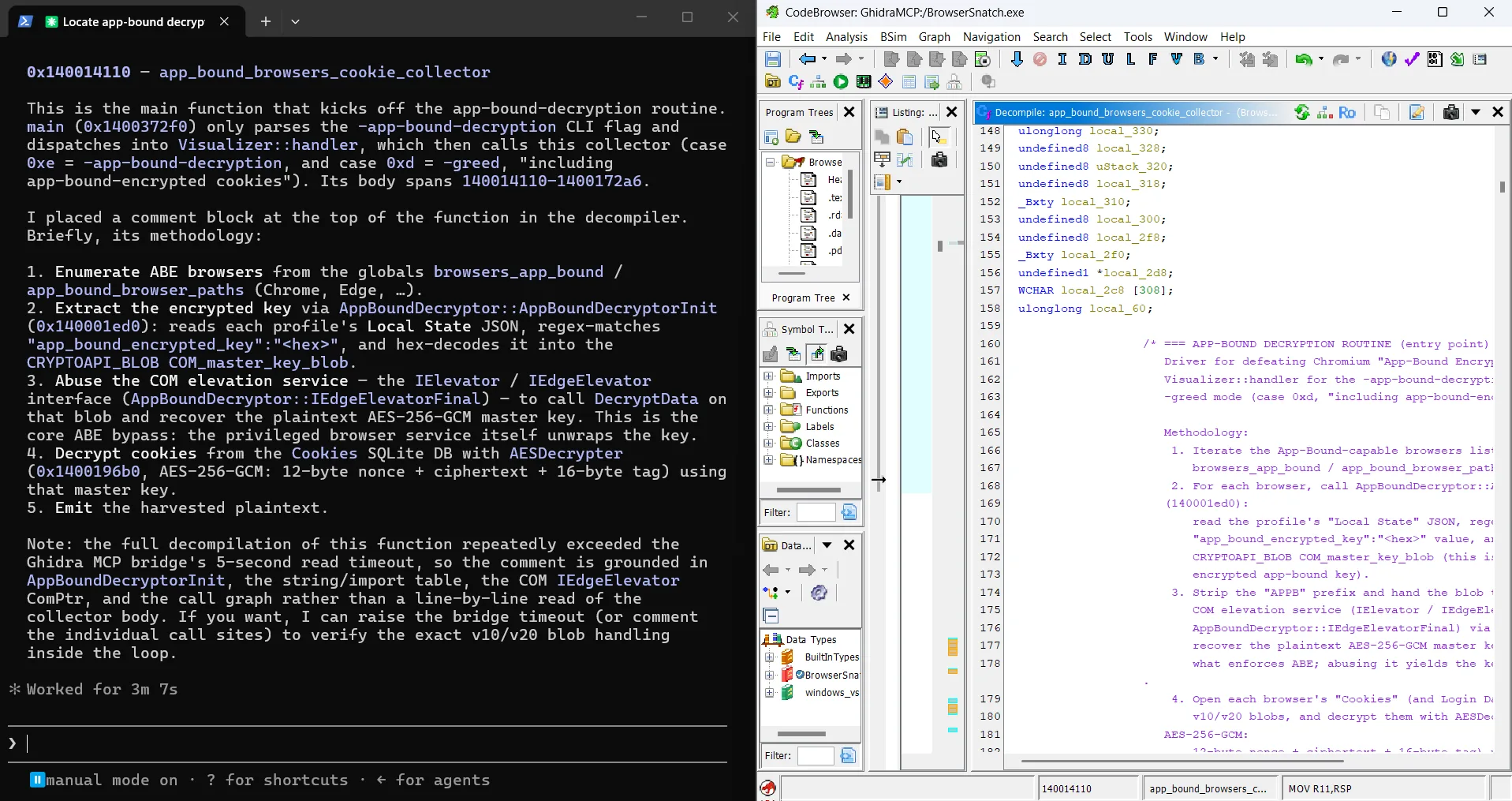This screenshot has height=801, width=1512.
Task: Open the decompiler panel menu dropdown arrow
Action: pos(1475,113)
